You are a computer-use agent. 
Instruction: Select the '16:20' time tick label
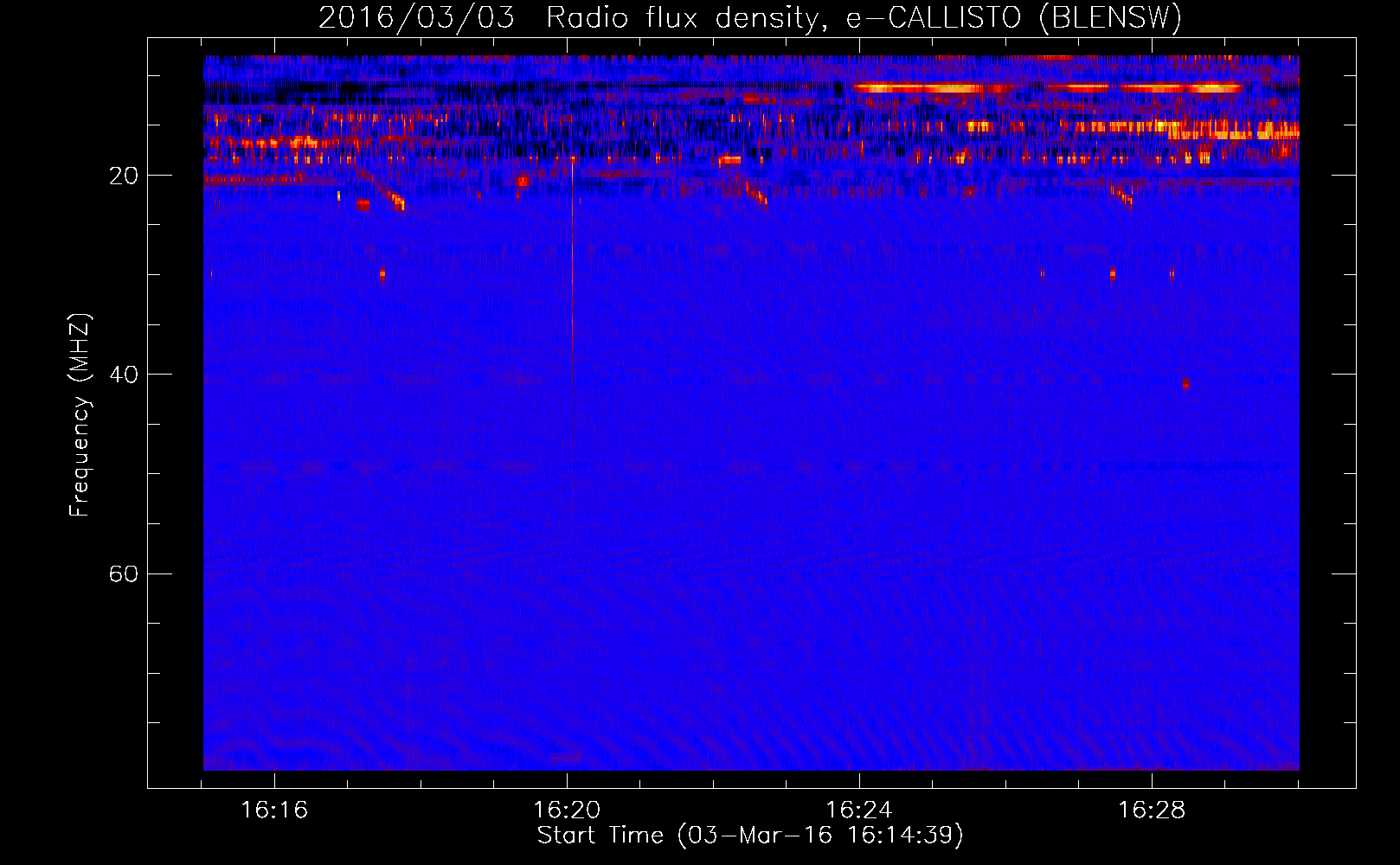(567, 810)
